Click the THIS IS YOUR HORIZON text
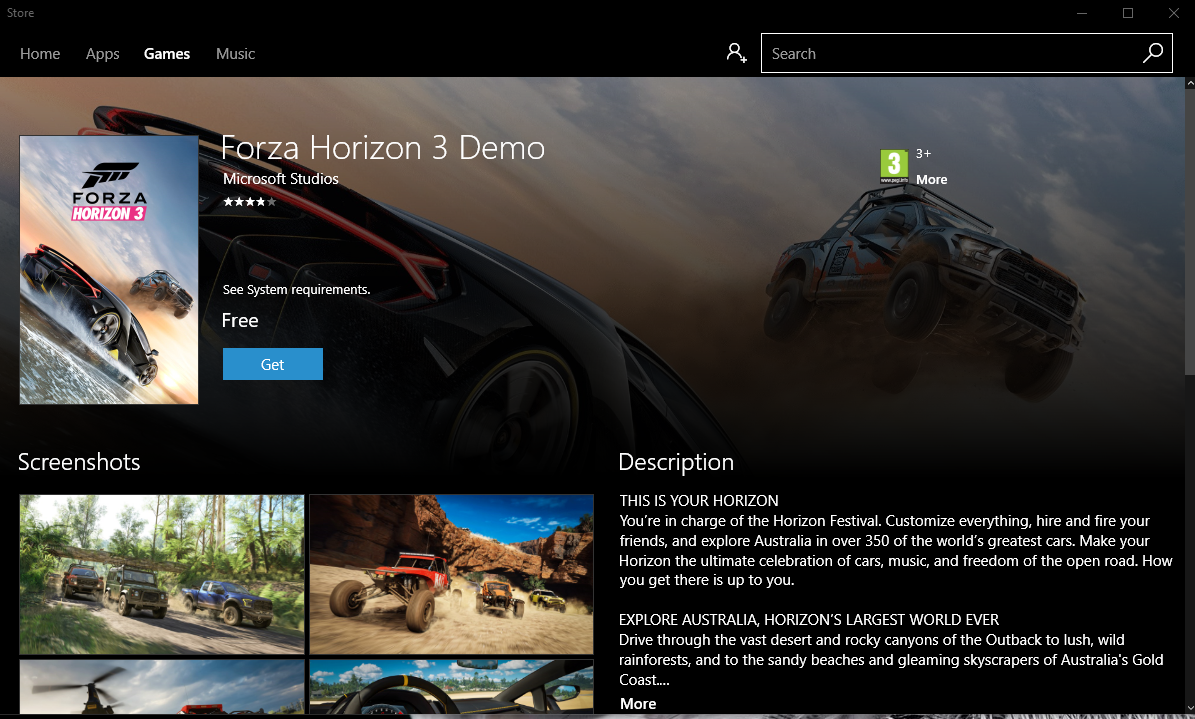The height and width of the screenshot is (719, 1195). pos(699,501)
